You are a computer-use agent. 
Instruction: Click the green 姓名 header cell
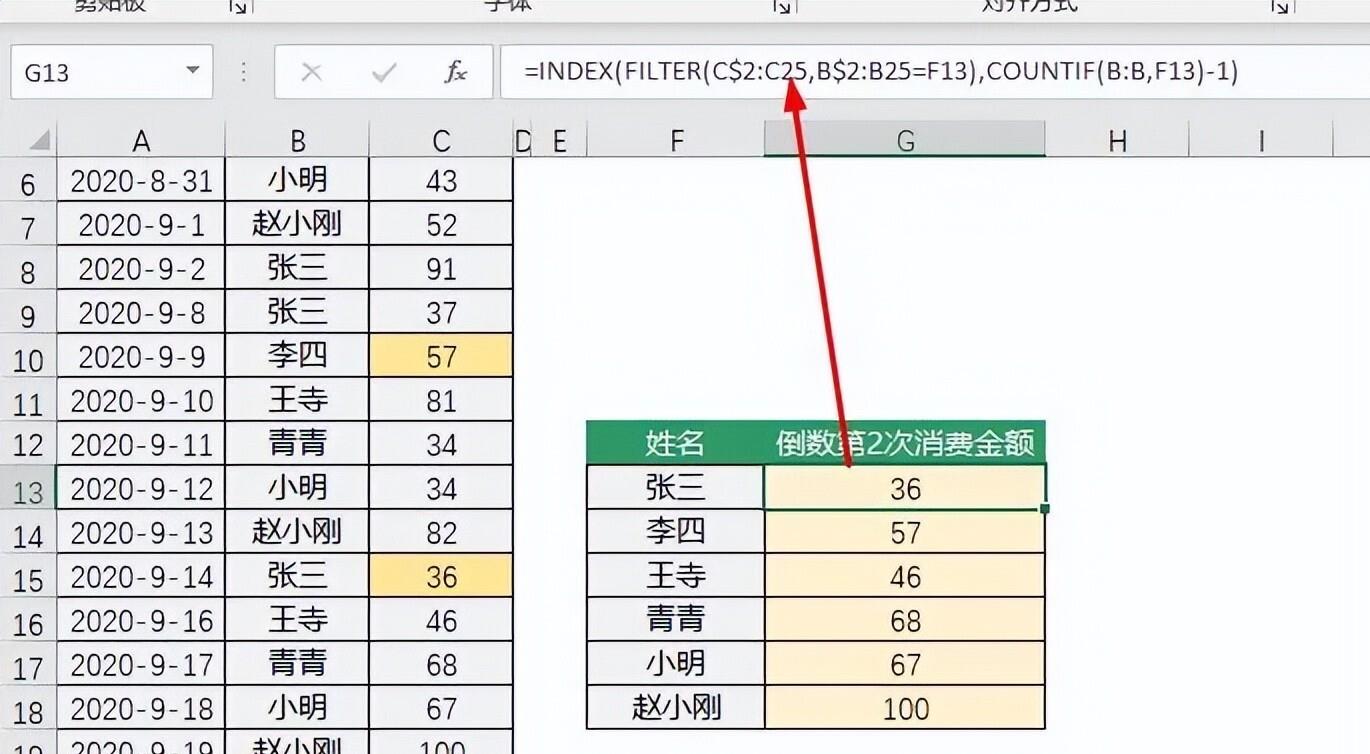coord(675,443)
